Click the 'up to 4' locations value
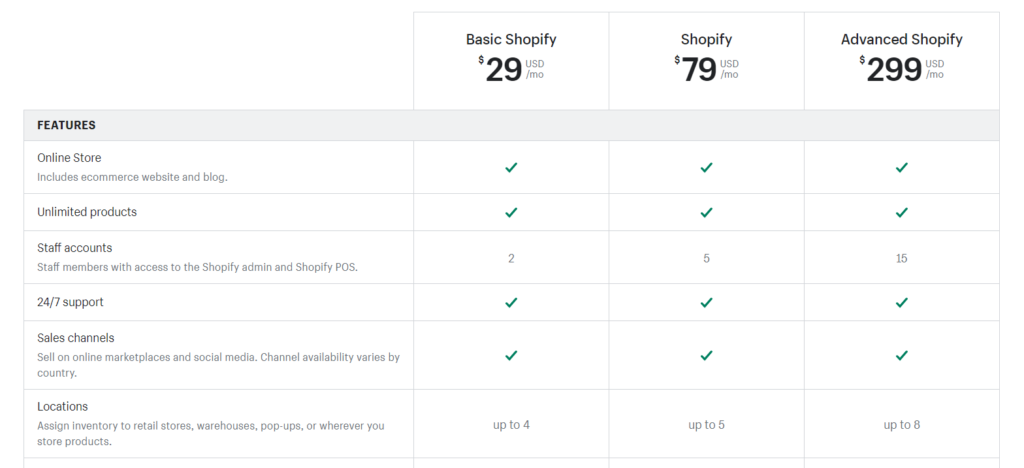 [x=511, y=425]
